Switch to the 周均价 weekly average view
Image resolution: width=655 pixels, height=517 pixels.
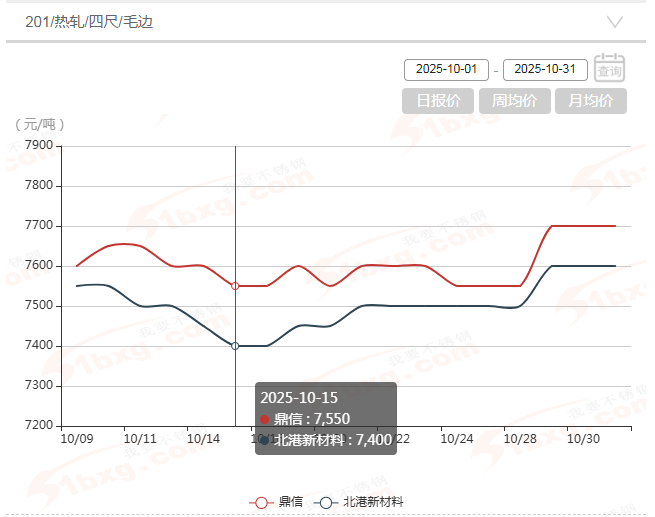[514, 101]
